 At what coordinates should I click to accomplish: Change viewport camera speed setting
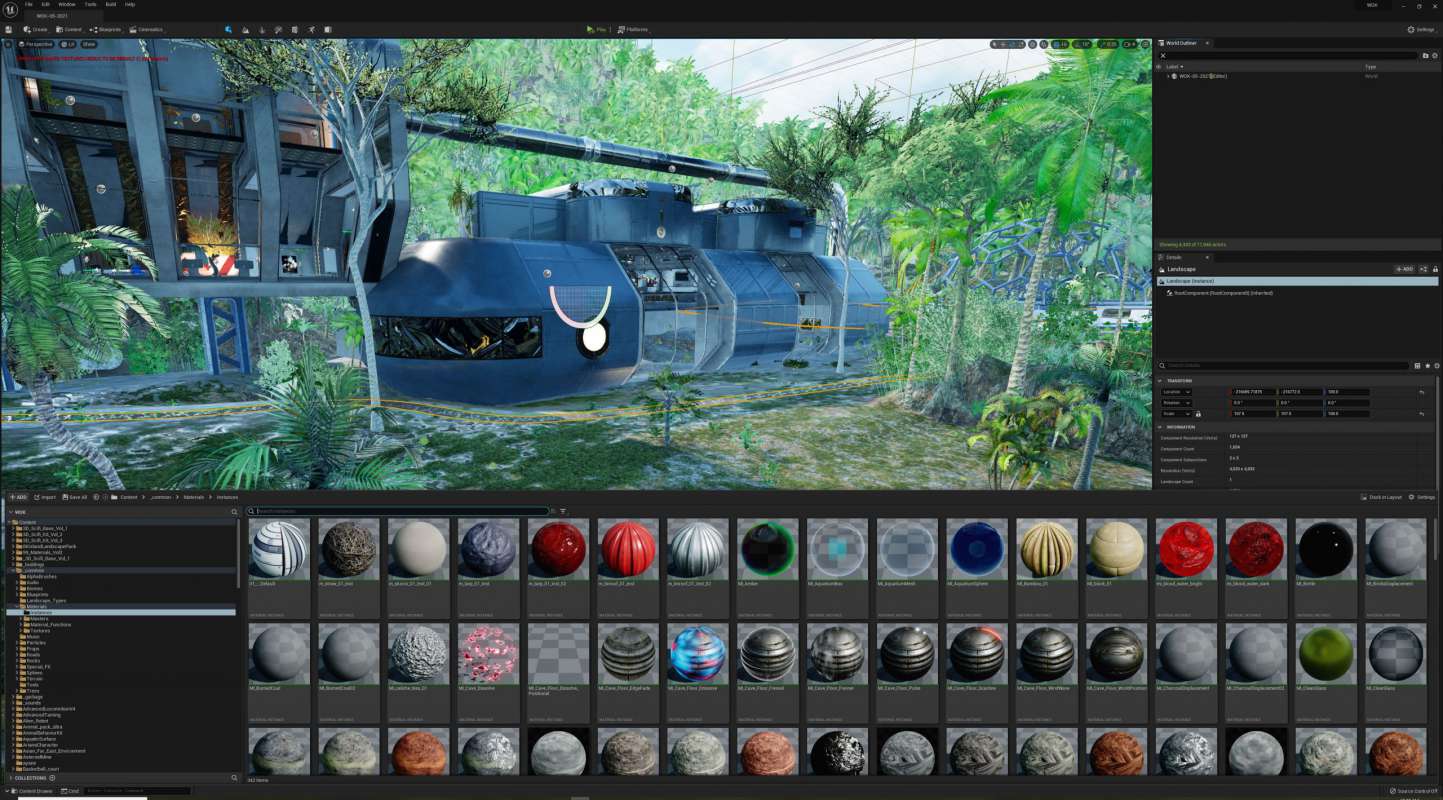coord(1130,44)
